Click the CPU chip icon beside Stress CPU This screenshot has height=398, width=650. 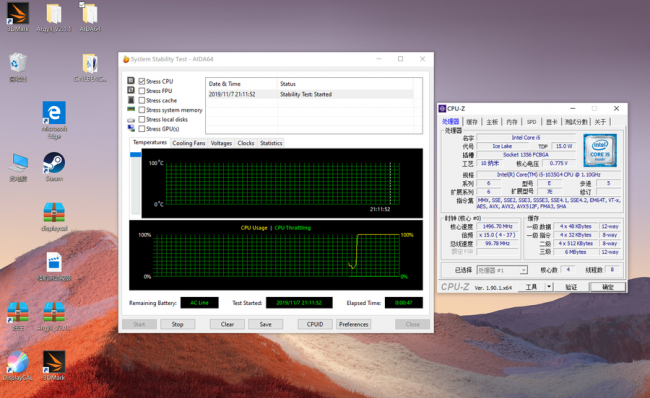[131, 80]
